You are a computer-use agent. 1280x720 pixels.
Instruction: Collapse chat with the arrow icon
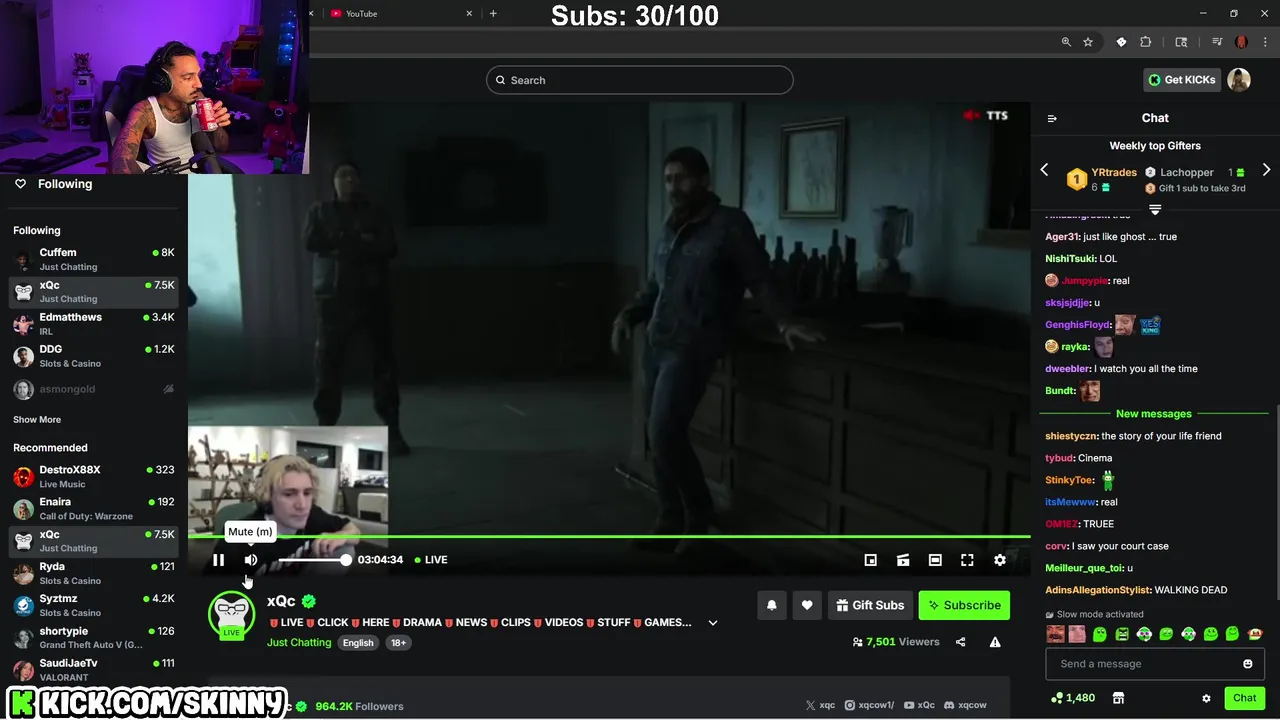point(1052,118)
